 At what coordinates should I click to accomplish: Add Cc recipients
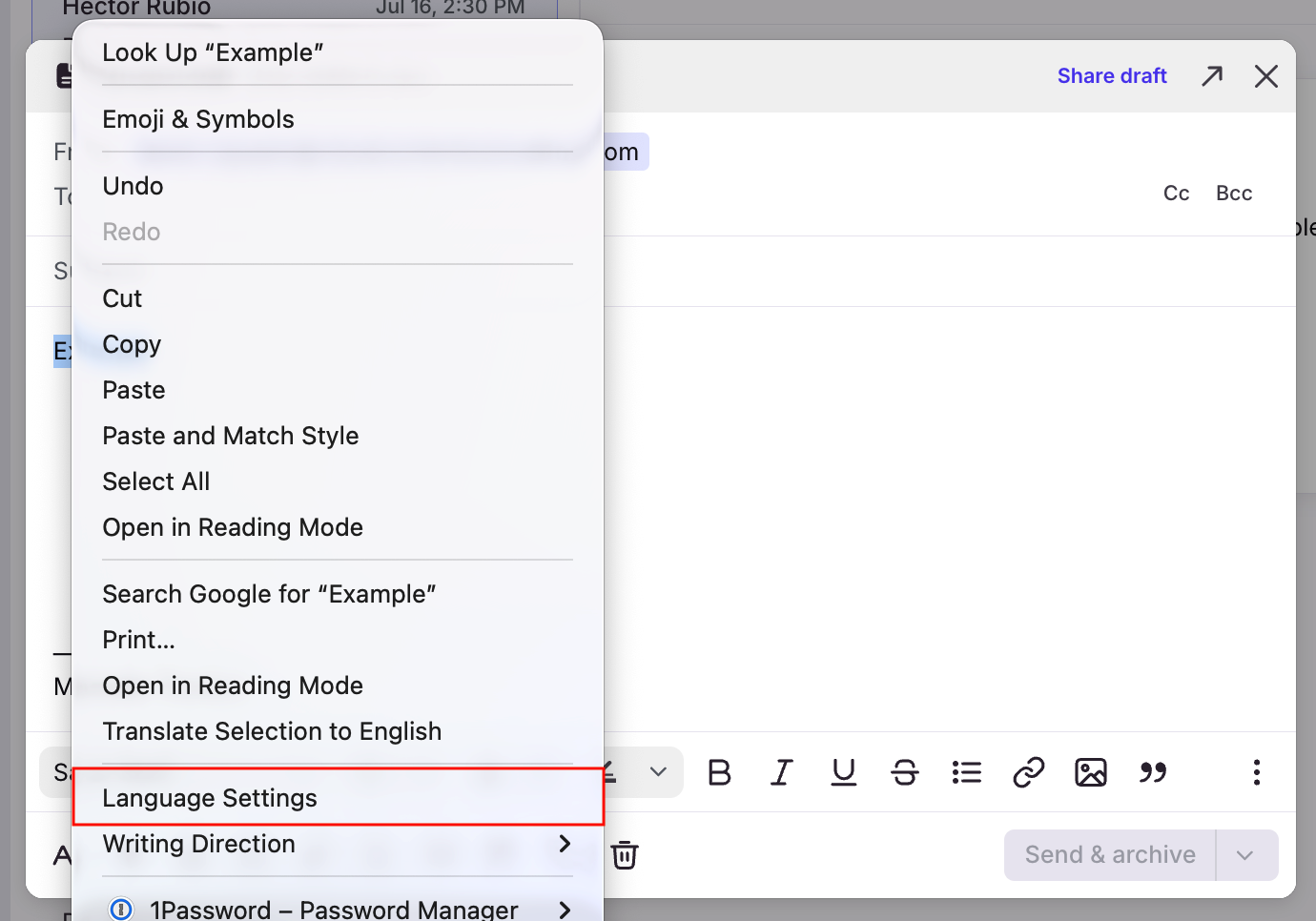point(1177,194)
